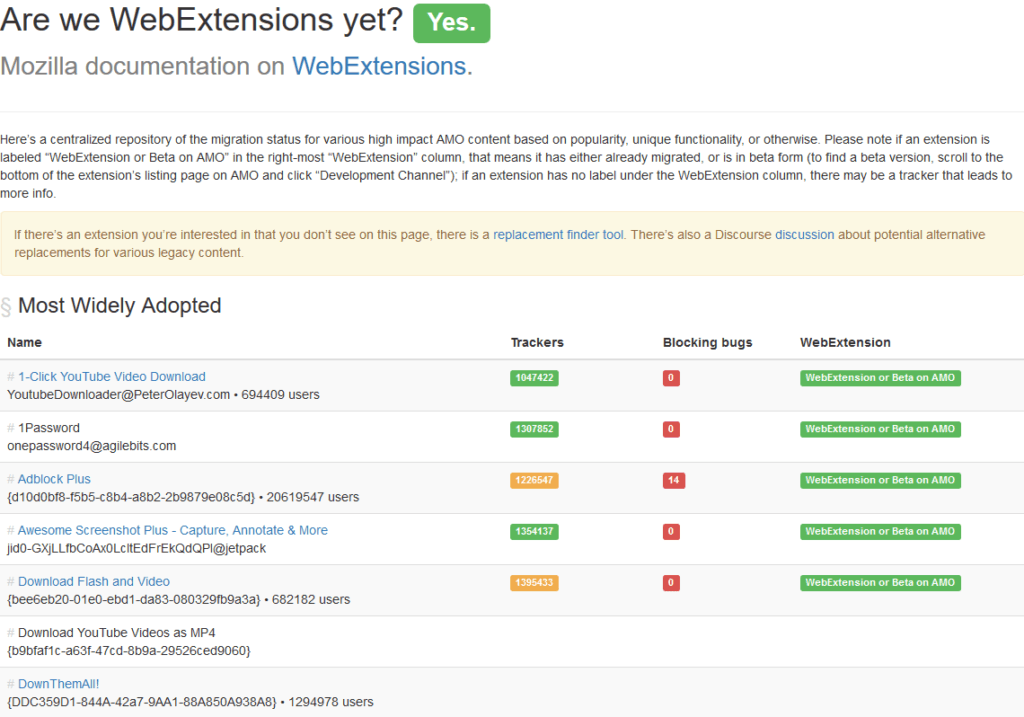Click the hash anchor before DownThemAll!
Image resolution: width=1024 pixels, height=717 pixels.
pos(10,684)
